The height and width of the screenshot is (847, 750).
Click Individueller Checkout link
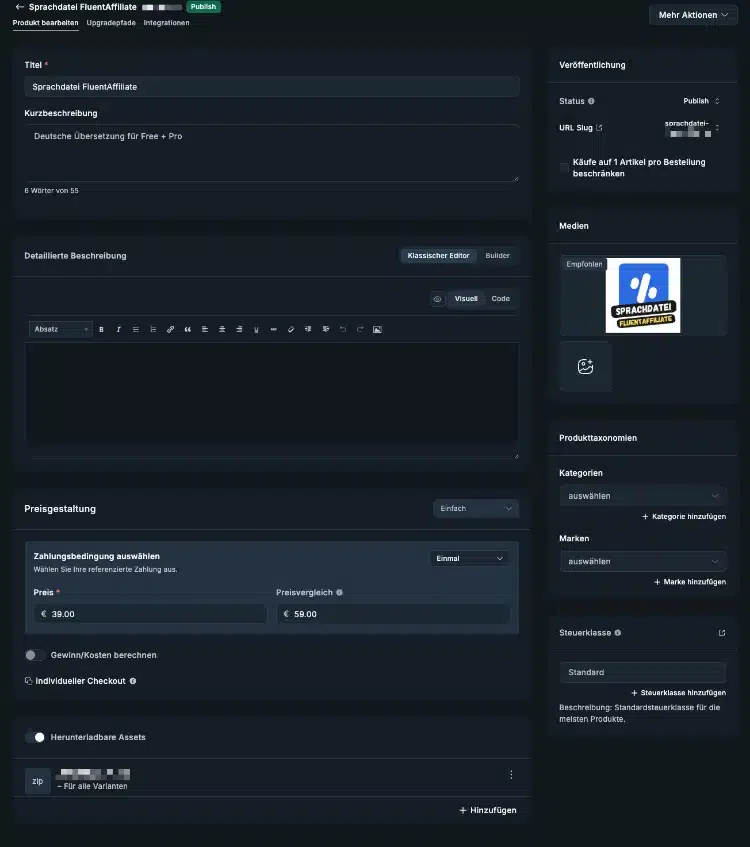pos(80,681)
